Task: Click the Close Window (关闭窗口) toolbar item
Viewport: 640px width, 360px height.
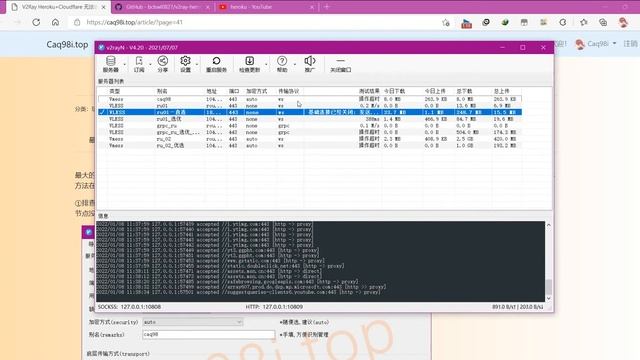Action: click(340, 64)
